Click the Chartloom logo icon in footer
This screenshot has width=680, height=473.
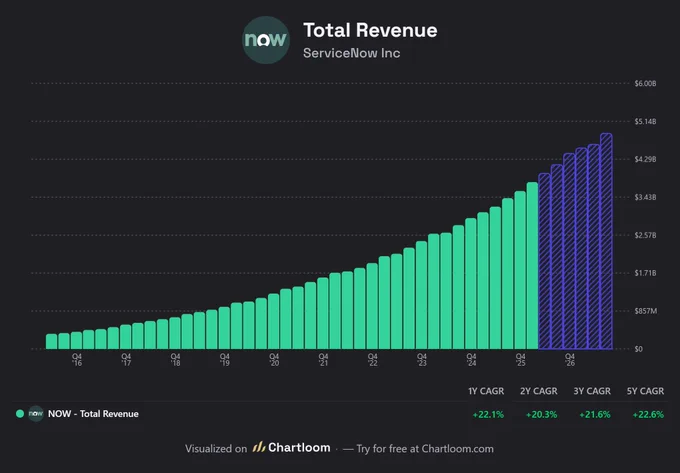[x=259, y=447]
